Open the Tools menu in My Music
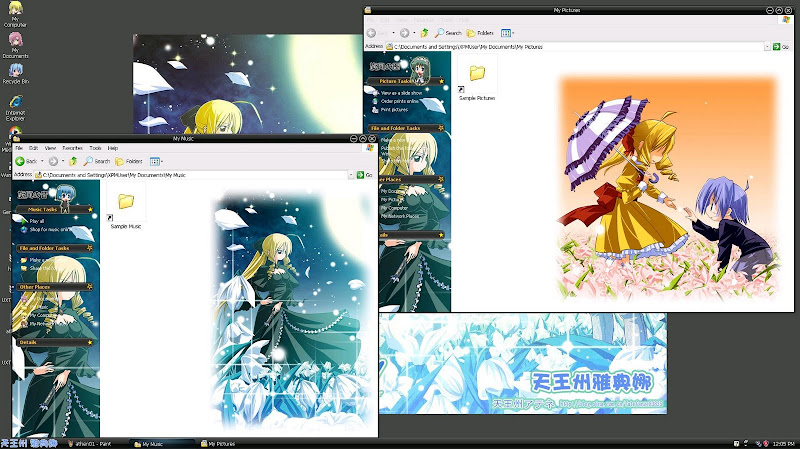The height and width of the screenshot is (449, 800). (x=95, y=148)
